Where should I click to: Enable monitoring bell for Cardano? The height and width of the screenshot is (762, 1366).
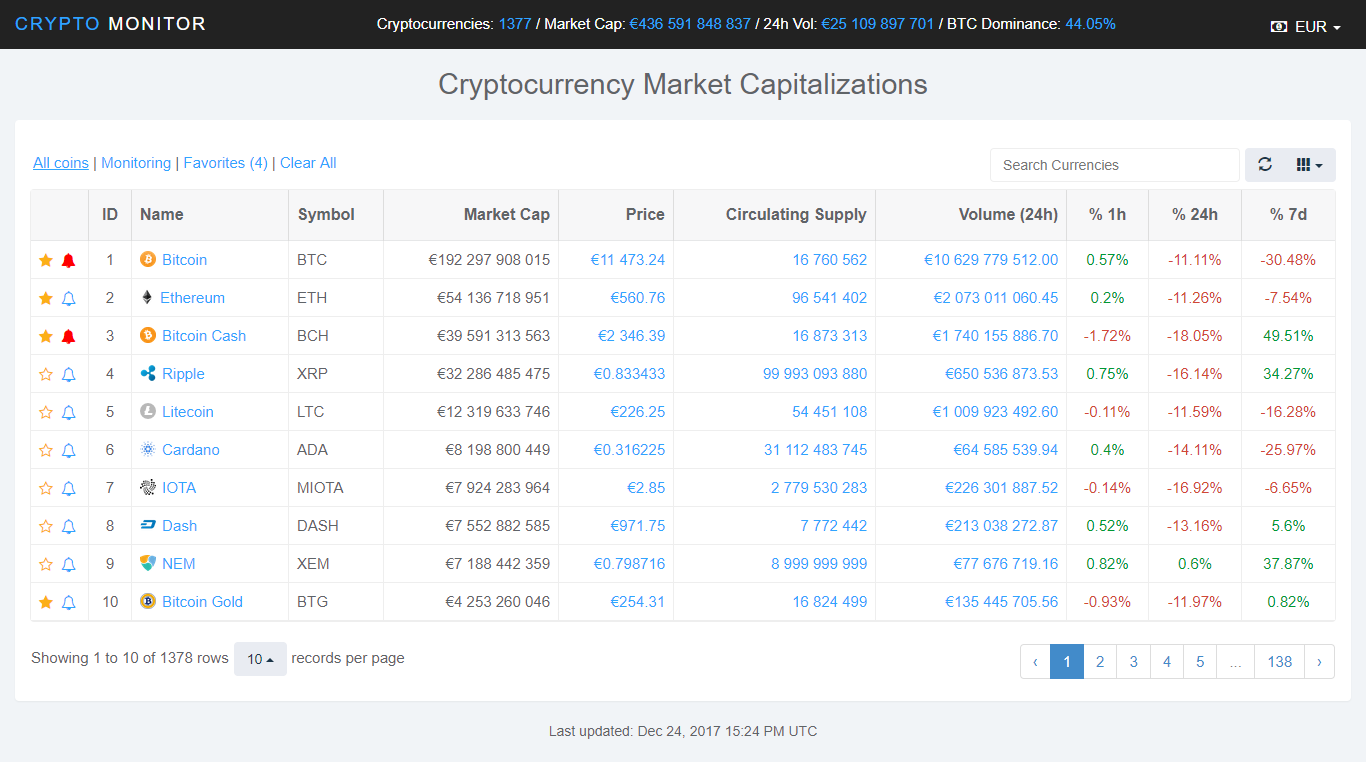point(68,450)
